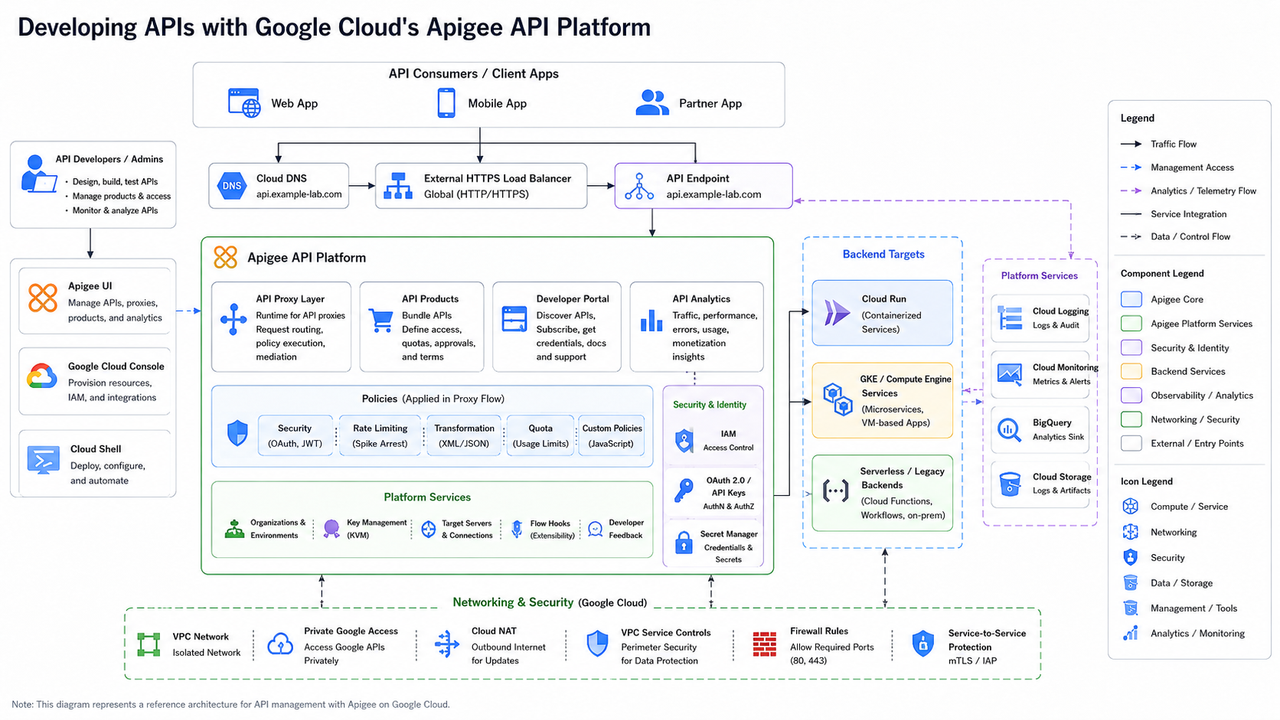Click the Quota (Usage Limits) policy box
1280x720 pixels.
click(x=541, y=435)
